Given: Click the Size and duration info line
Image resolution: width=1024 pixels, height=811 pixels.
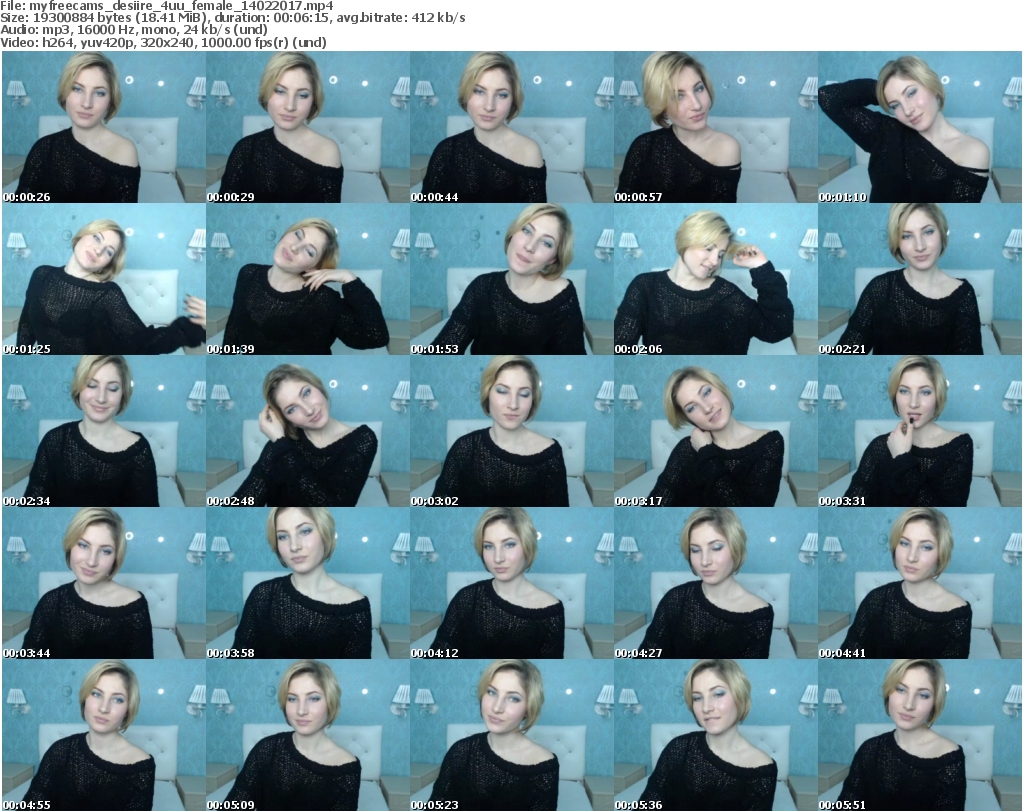Looking at the screenshot, I should 232,18.
